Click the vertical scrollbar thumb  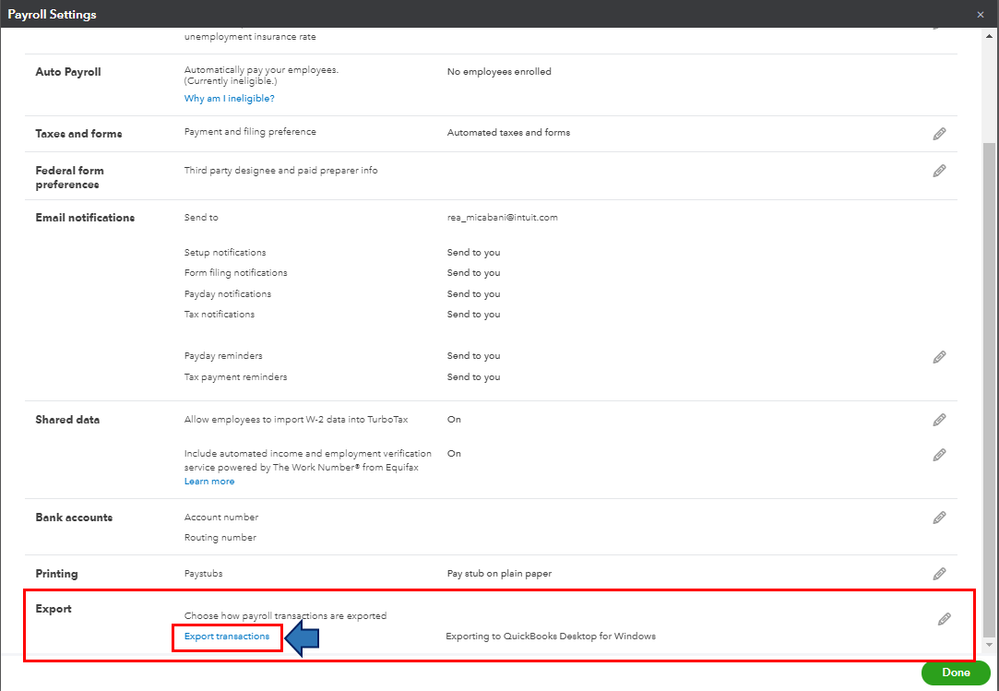990,380
